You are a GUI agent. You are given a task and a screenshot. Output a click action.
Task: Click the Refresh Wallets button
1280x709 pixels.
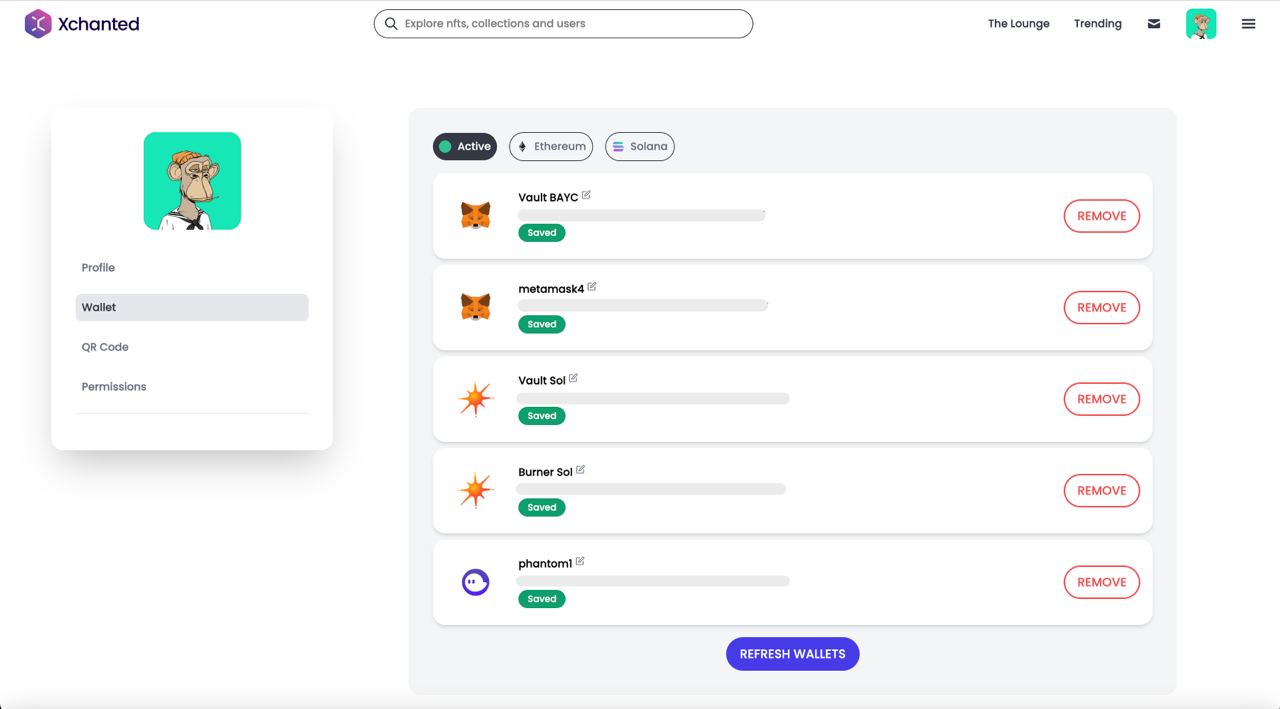[x=793, y=654]
